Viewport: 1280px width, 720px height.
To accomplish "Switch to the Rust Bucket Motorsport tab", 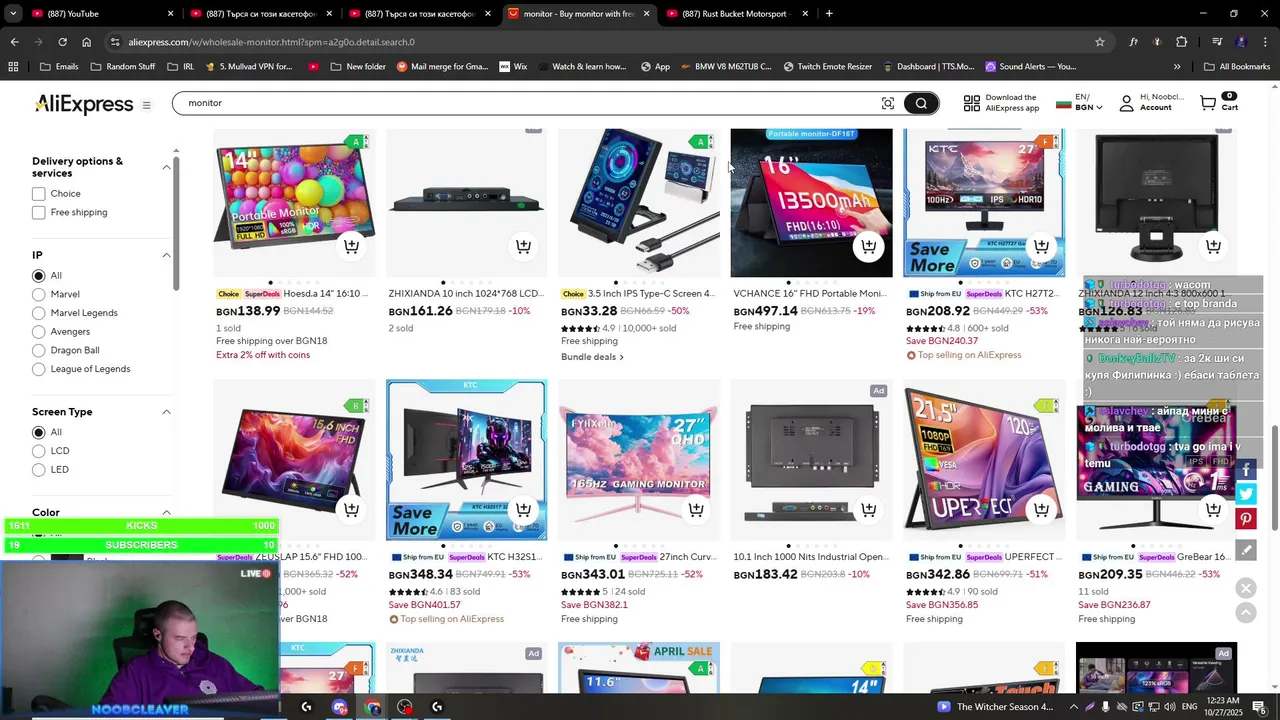I will [735, 14].
